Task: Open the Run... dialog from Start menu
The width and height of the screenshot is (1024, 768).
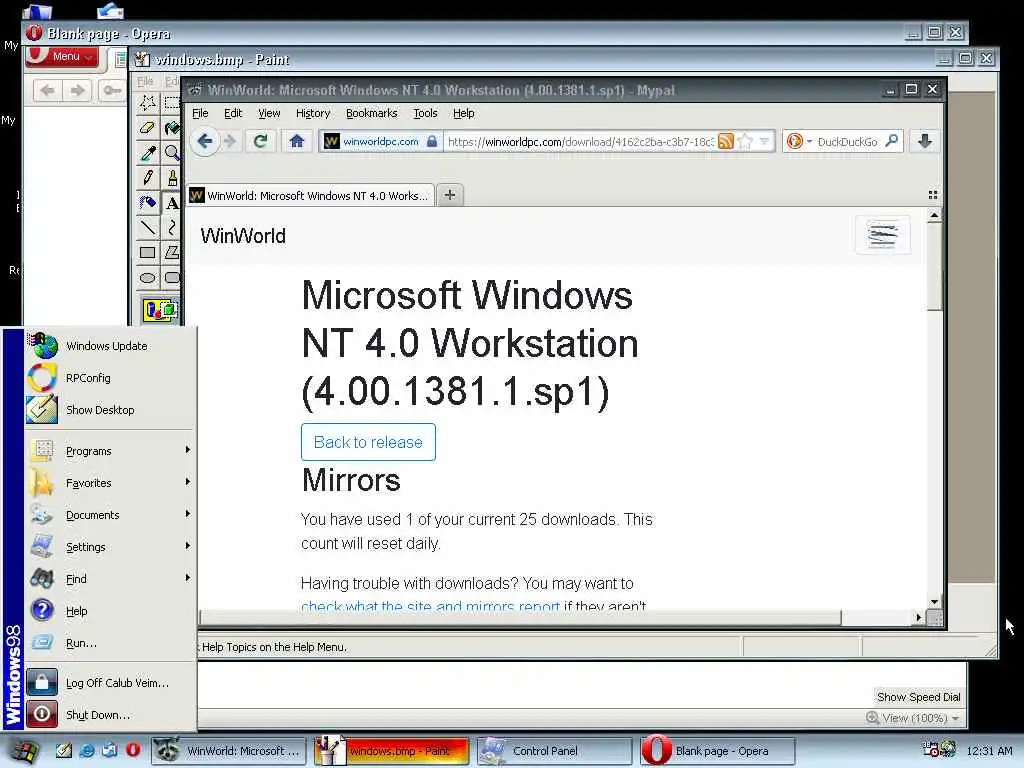Action: pos(110,643)
